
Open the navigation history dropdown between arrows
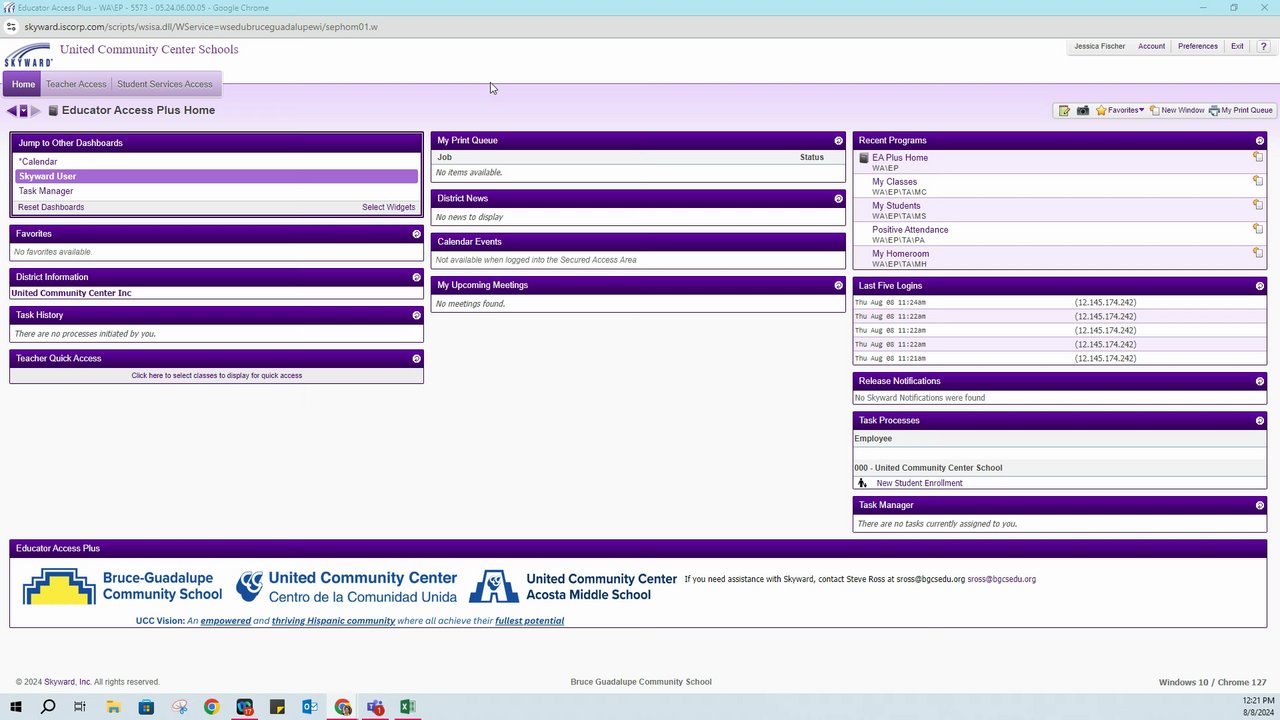coord(23,111)
